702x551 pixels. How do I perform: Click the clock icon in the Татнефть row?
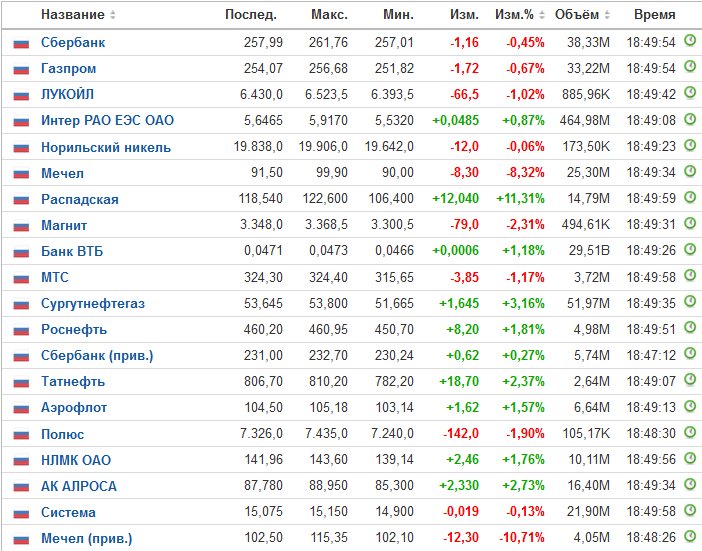click(690, 379)
